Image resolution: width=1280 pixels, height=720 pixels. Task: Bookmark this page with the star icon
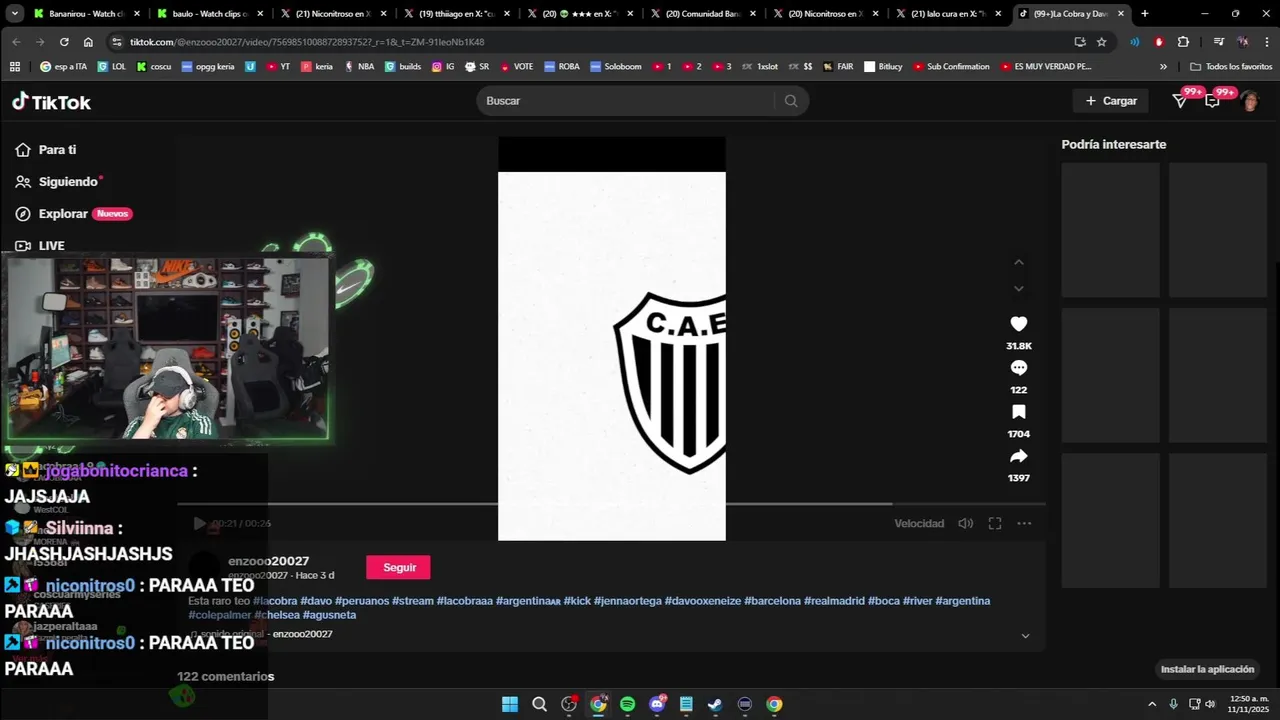tap(1102, 42)
